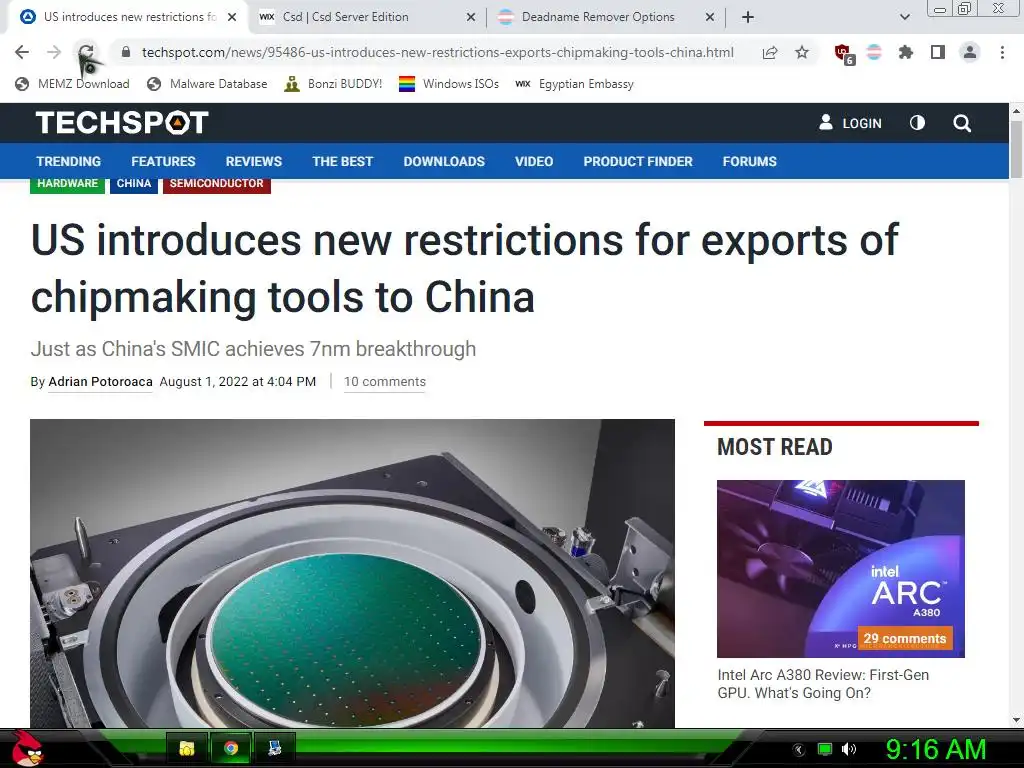Open the FEATURES menu
The width and height of the screenshot is (1024, 768).
tap(163, 161)
